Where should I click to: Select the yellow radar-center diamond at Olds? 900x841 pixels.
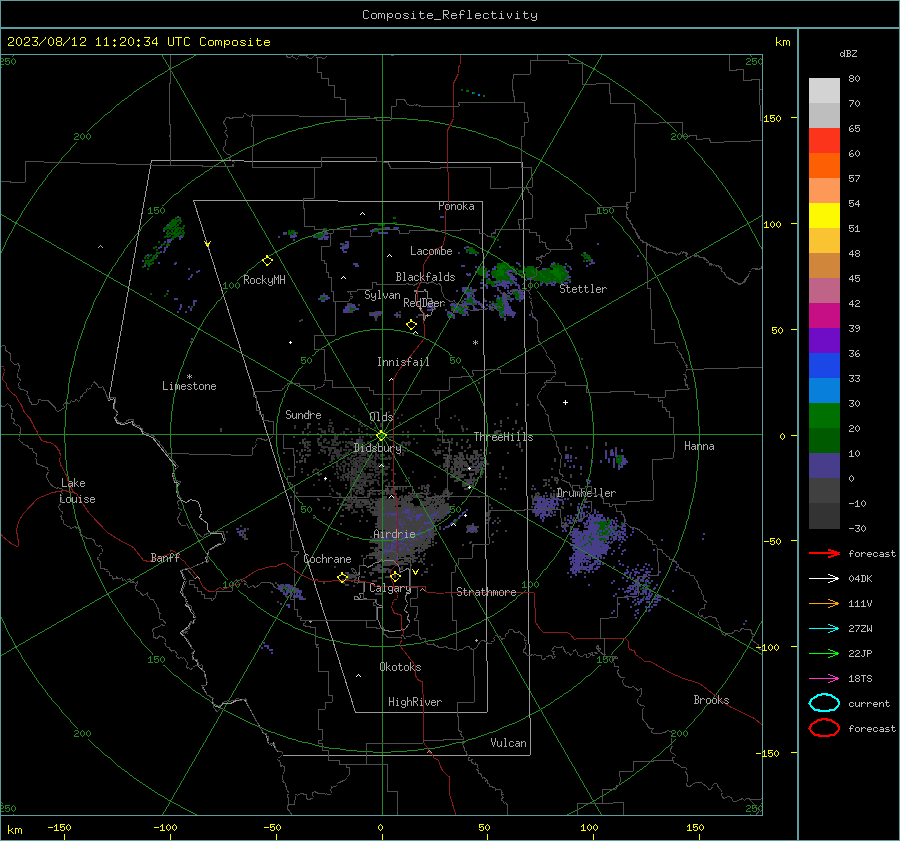[381, 436]
